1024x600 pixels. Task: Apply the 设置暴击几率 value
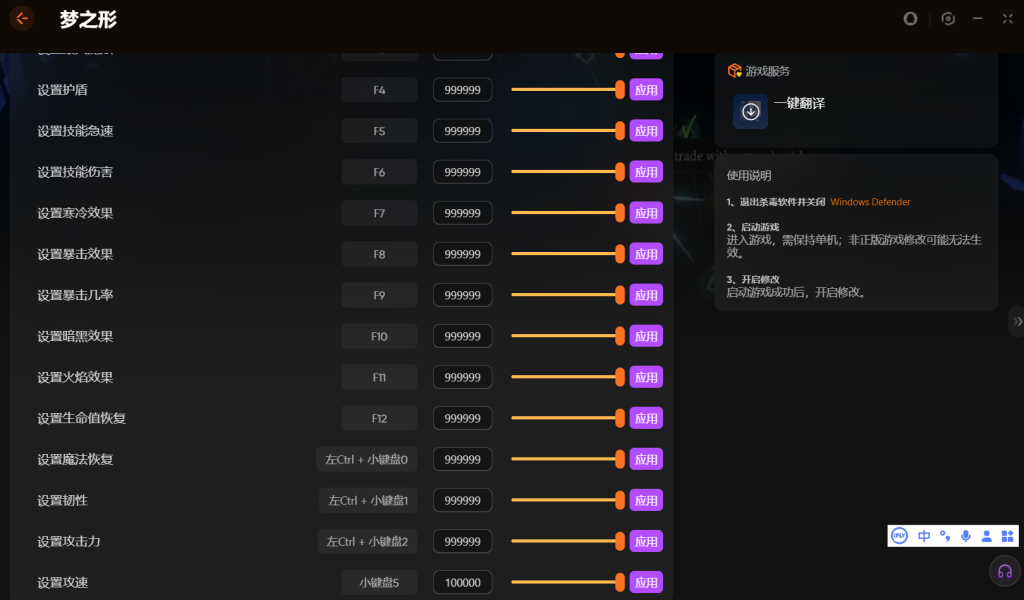coord(646,295)
